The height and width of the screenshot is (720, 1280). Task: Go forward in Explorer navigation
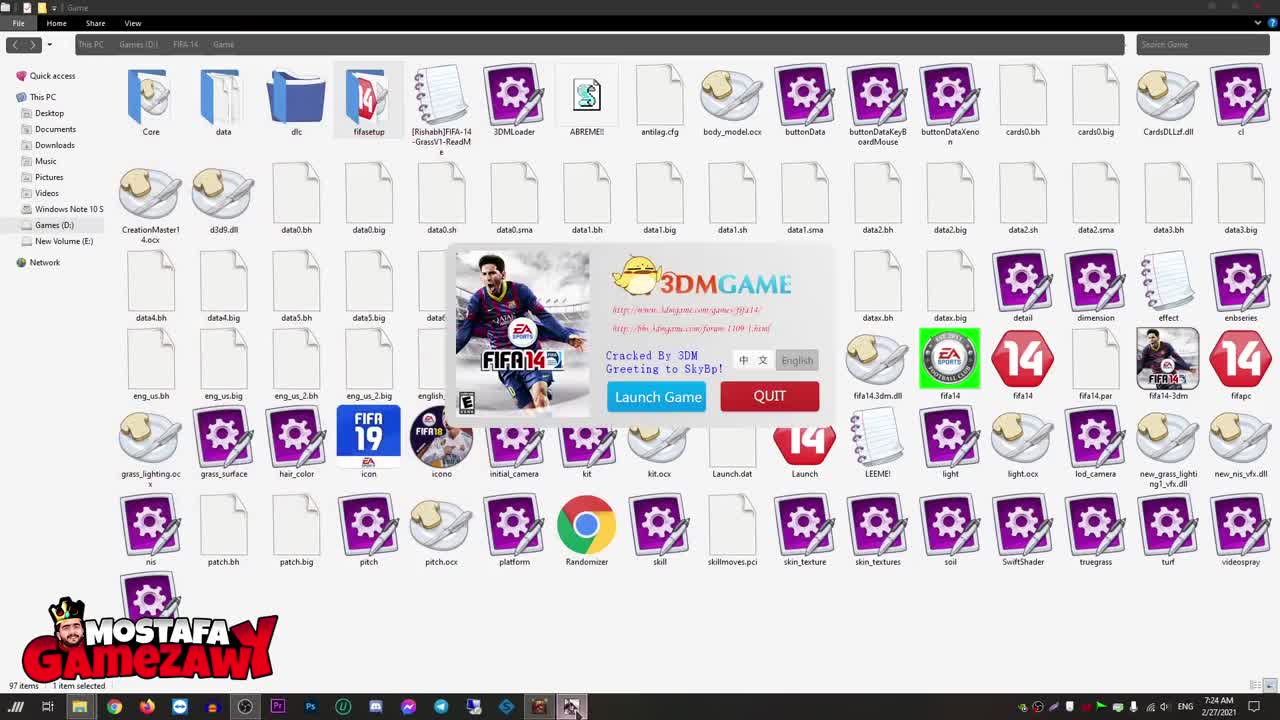(x=33, y=44)
